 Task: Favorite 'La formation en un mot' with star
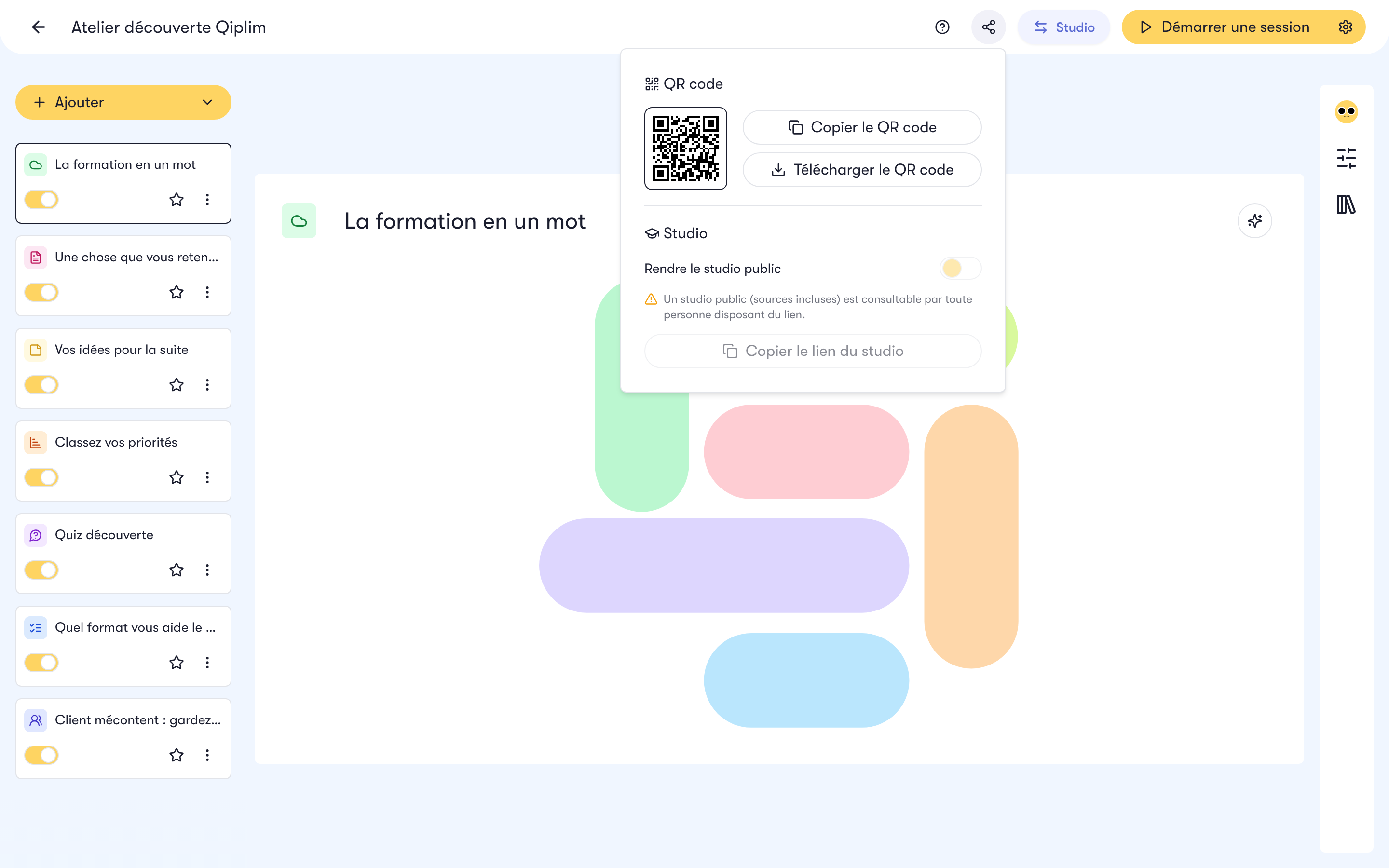point(176,200)
